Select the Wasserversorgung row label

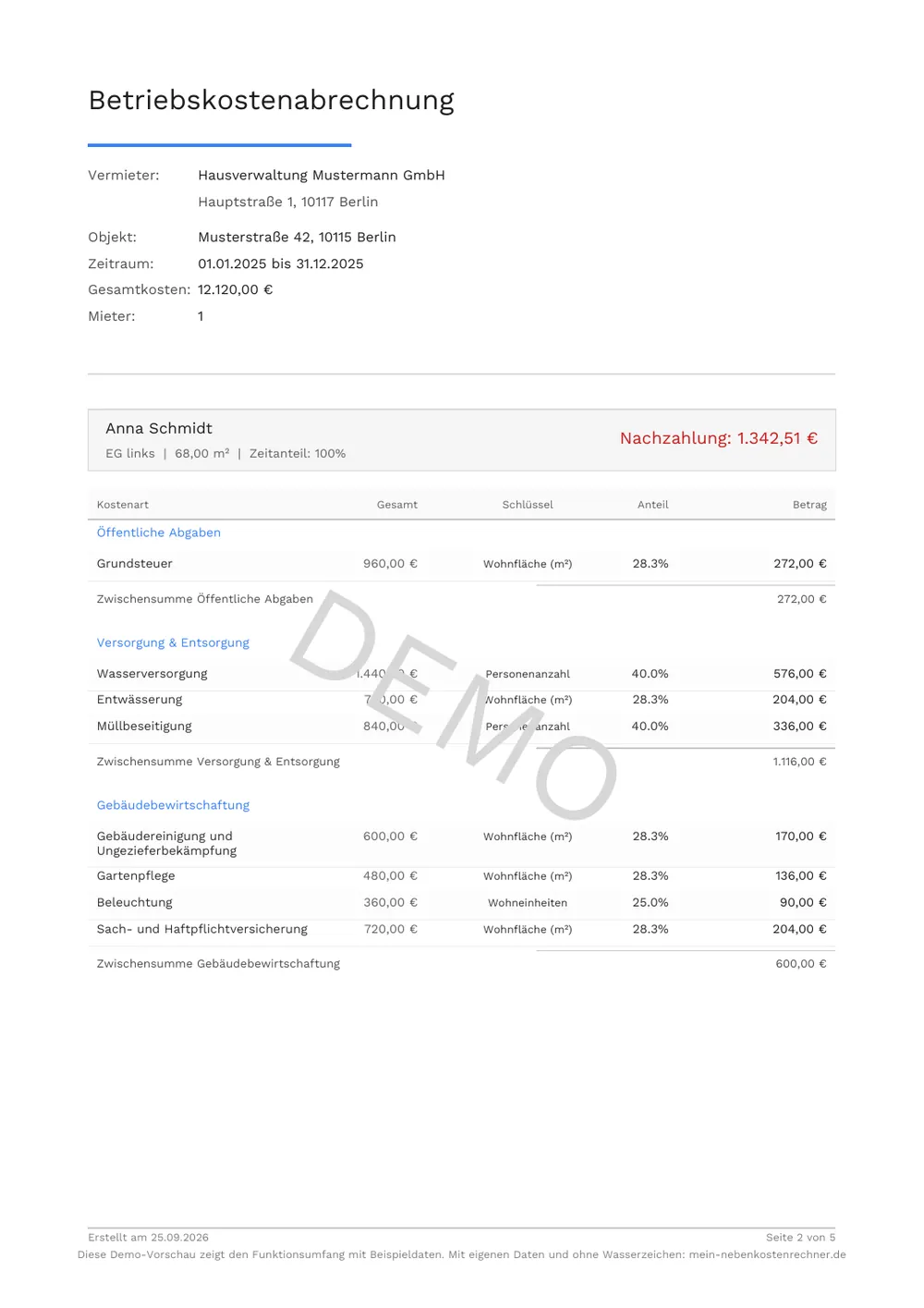click(x=152, y=674)
